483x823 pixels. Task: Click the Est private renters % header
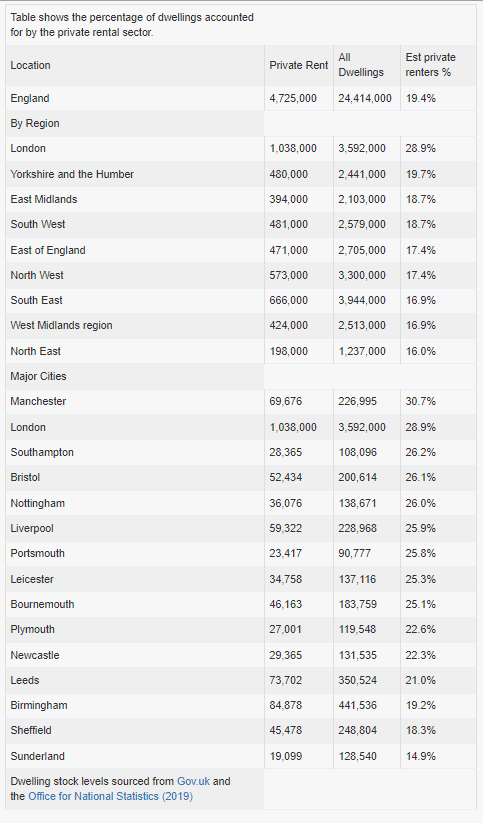click(x=430, y=65)
